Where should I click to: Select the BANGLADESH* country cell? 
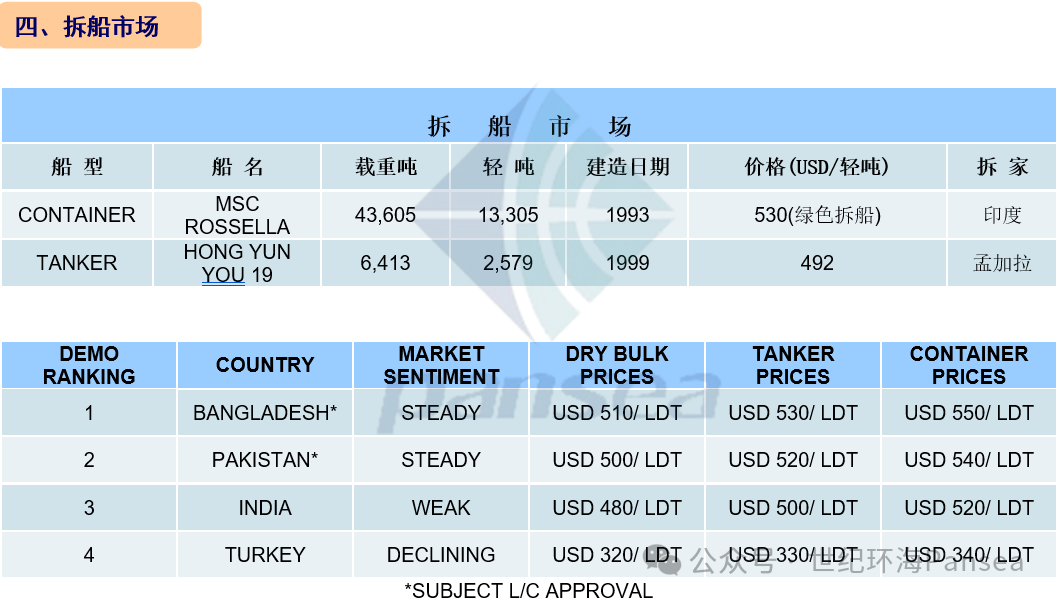pyautogui.click(x=264, y=413)
